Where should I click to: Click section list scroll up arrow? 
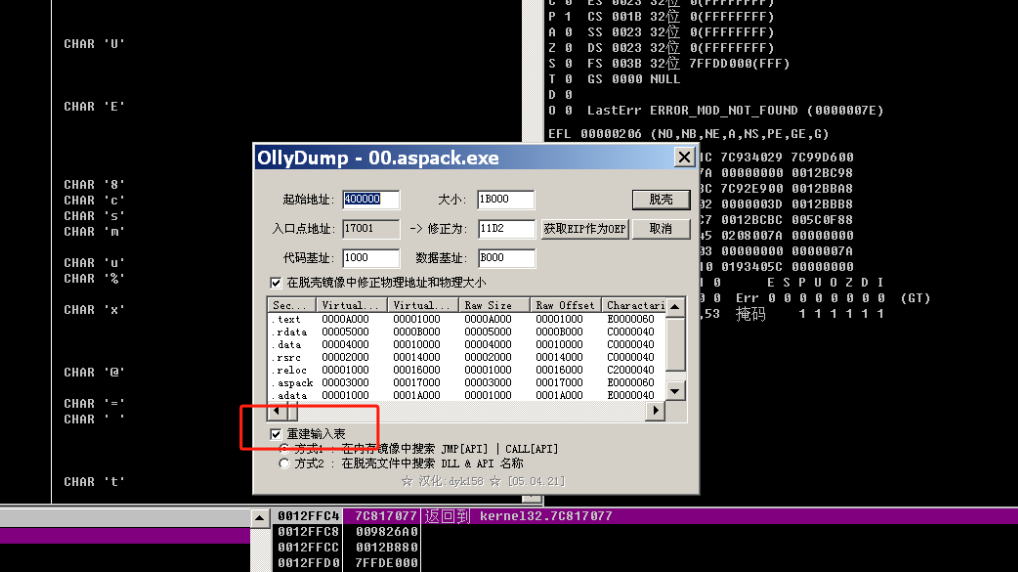(675, 306)
